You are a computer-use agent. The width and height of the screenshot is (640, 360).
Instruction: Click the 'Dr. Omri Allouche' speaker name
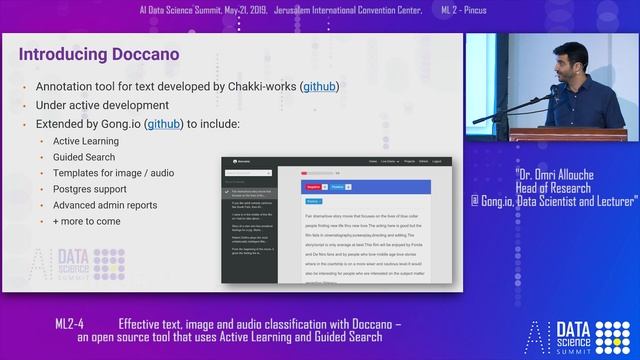pos(556,175)
